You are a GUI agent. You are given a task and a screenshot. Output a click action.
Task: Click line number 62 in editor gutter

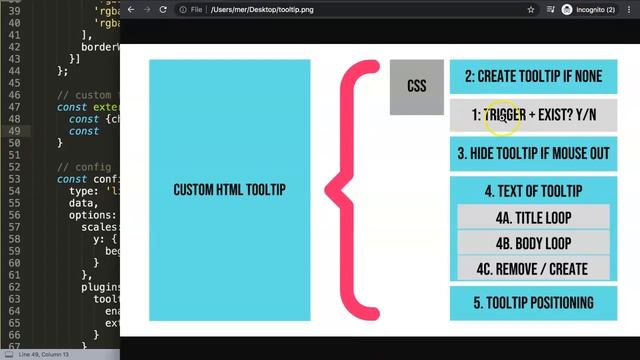pyautogui.click(x=14, y=287)
